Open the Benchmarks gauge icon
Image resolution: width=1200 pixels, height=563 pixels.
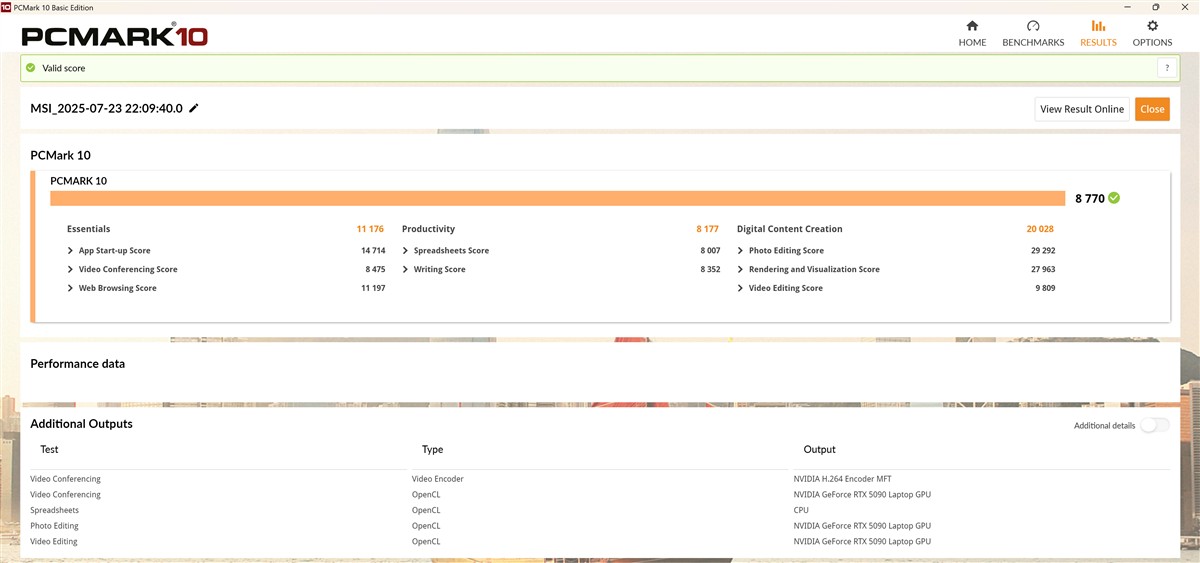coord(1033,26)
